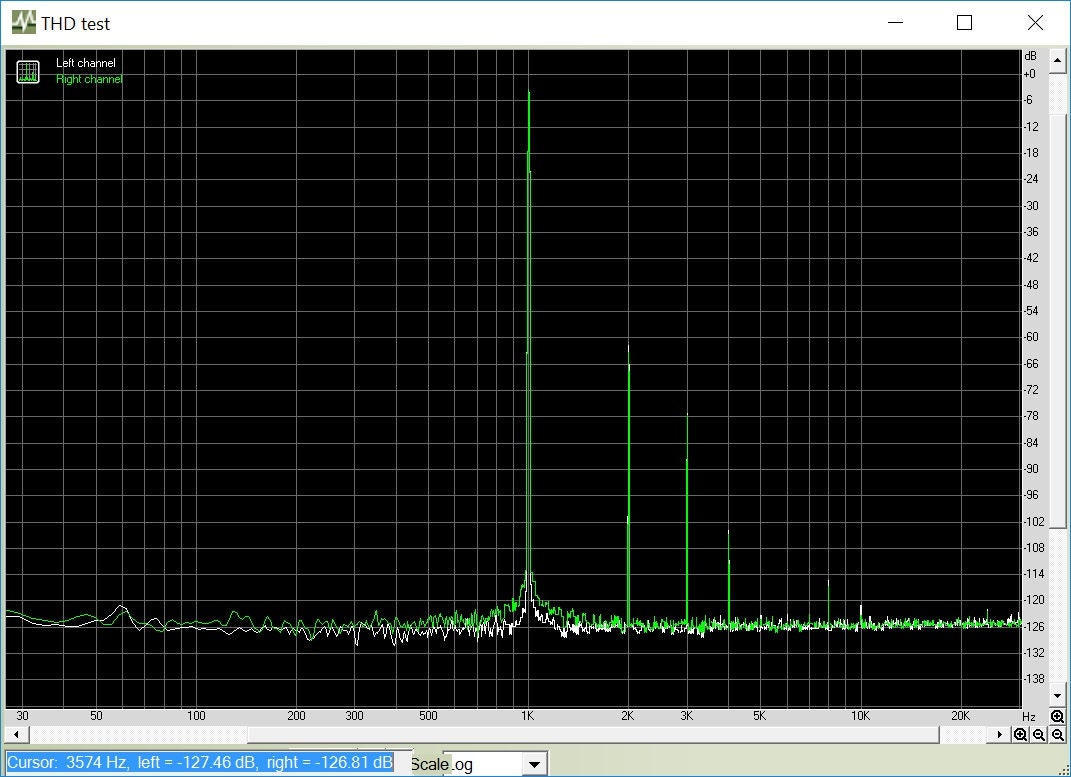Click the Left channel legend label

85,63
